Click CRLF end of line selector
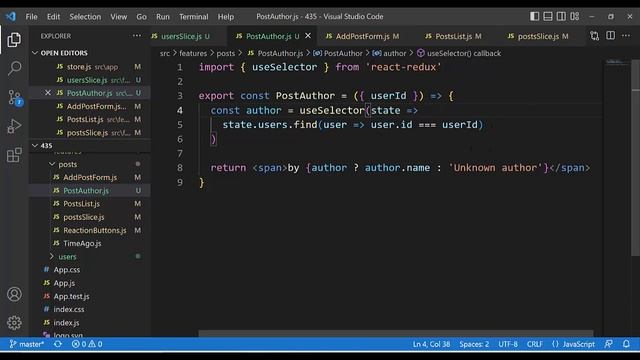Viewport: 640px width, 360px height. pyautogui.click(x=535, y=344)
